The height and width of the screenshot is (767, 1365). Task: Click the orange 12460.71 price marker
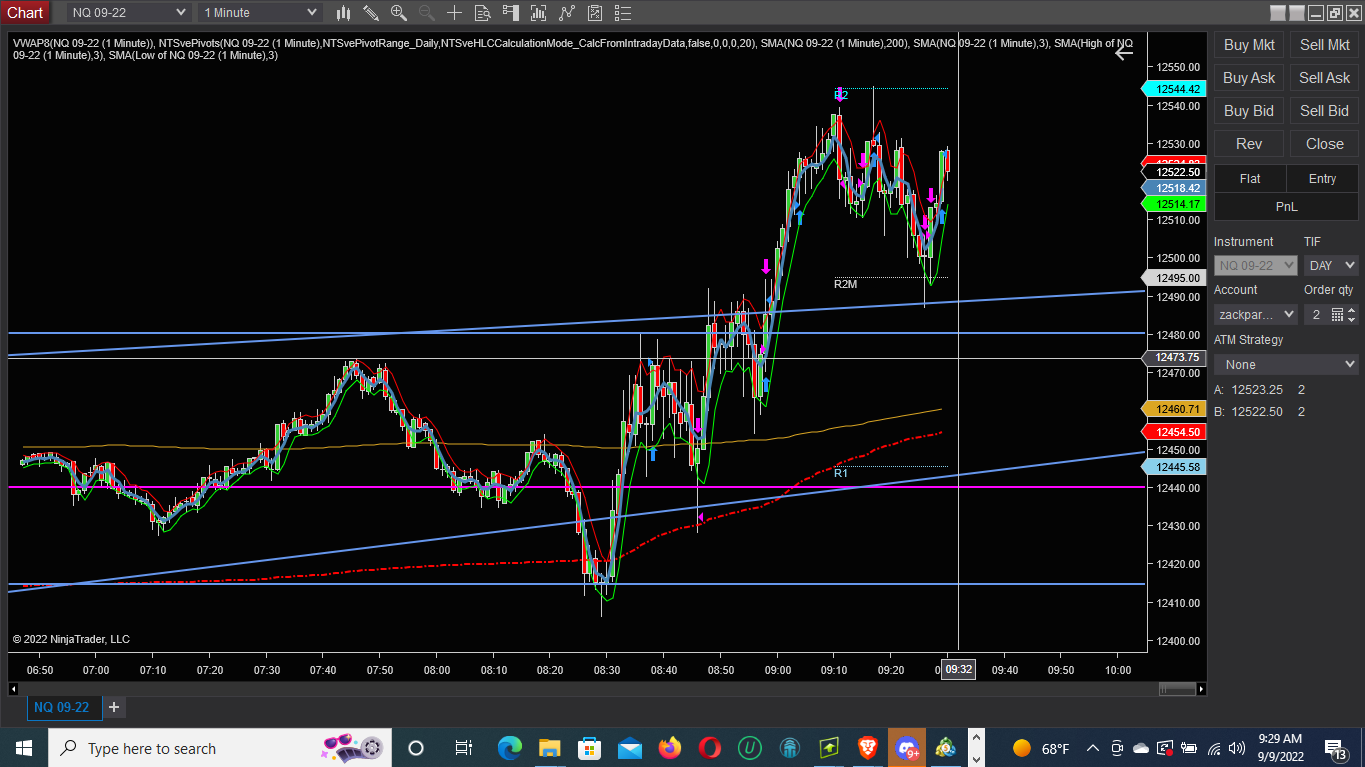point(1174,409)
